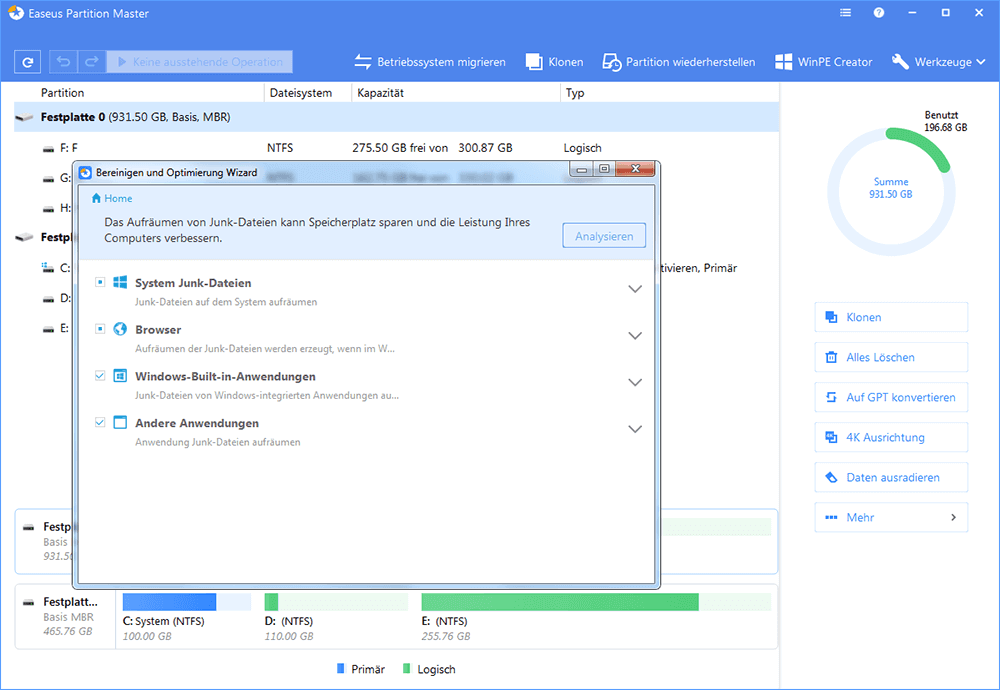The height and width of the screenshot is (690, 1000).
Task: Click the Easeus Partition Master logo icon
Action: (x=16, y=13)
